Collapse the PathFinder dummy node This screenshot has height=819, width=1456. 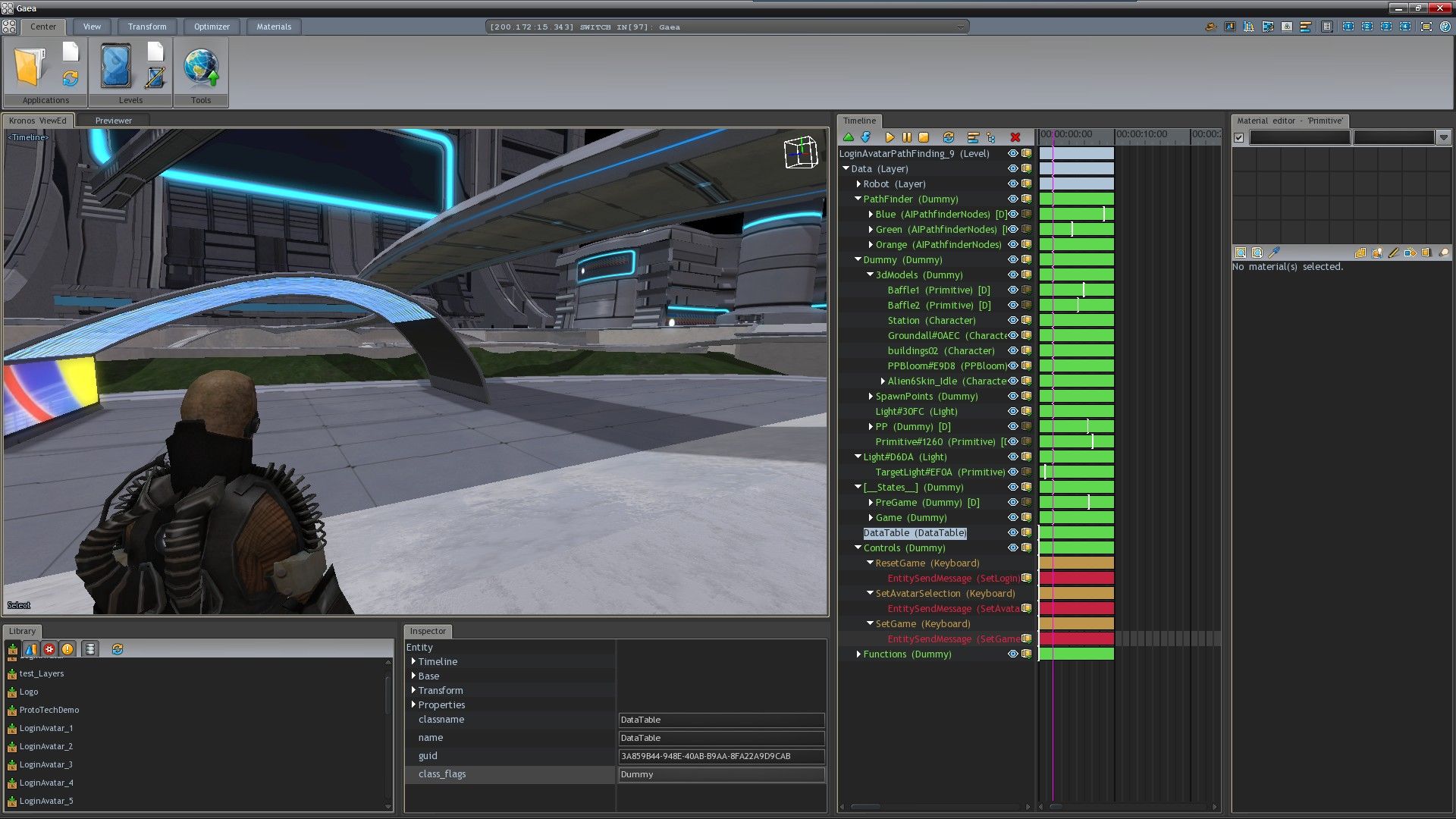tap(858, 199)
